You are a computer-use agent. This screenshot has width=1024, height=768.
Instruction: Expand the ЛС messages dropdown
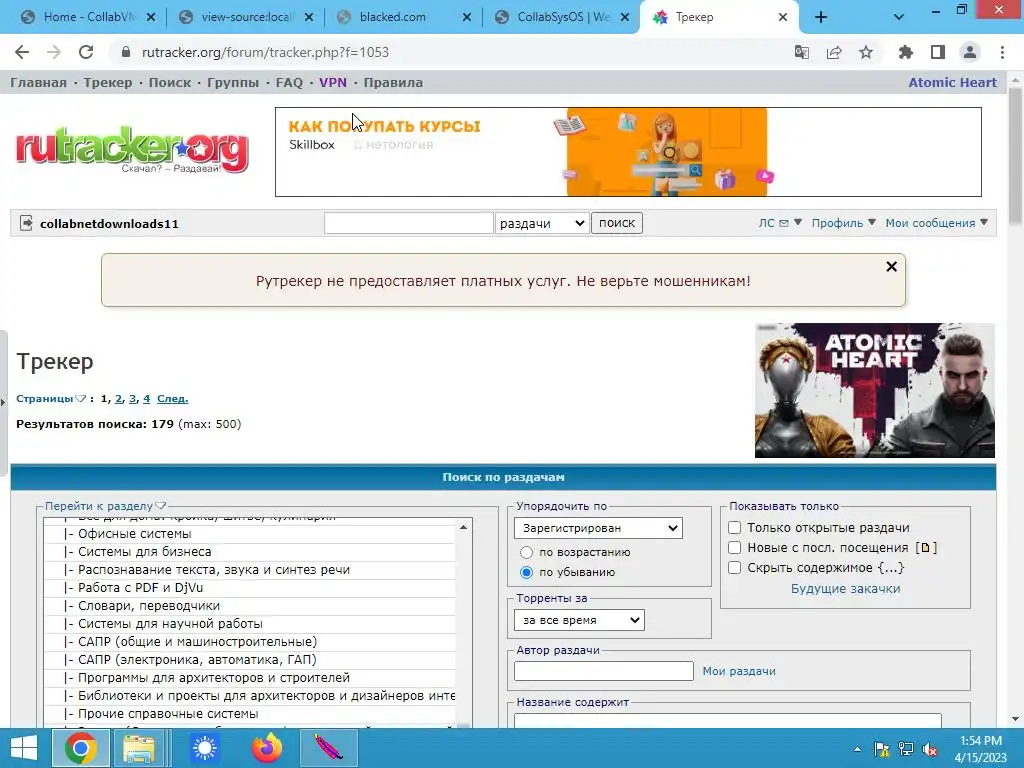click(780, 223)
